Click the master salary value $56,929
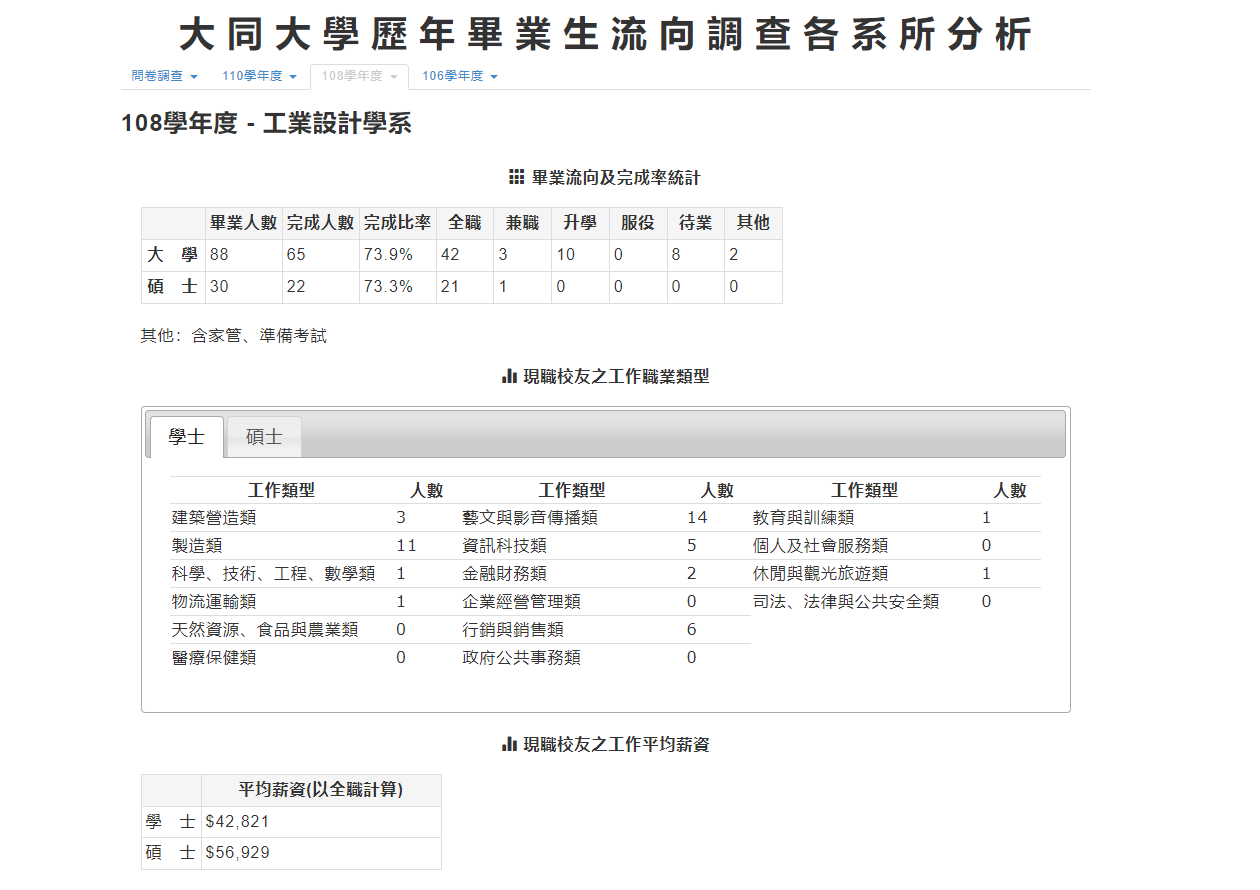The height and width of the screenshot is (890, 1260). tap(321, 854)
